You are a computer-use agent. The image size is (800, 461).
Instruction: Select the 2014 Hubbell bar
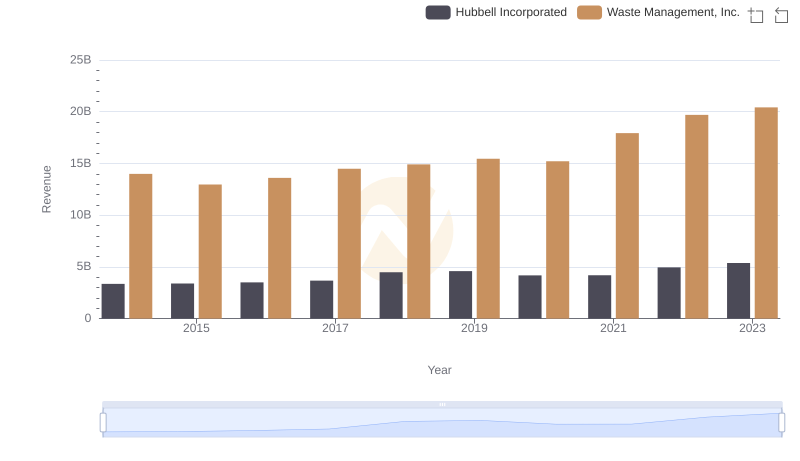point(113,301)
